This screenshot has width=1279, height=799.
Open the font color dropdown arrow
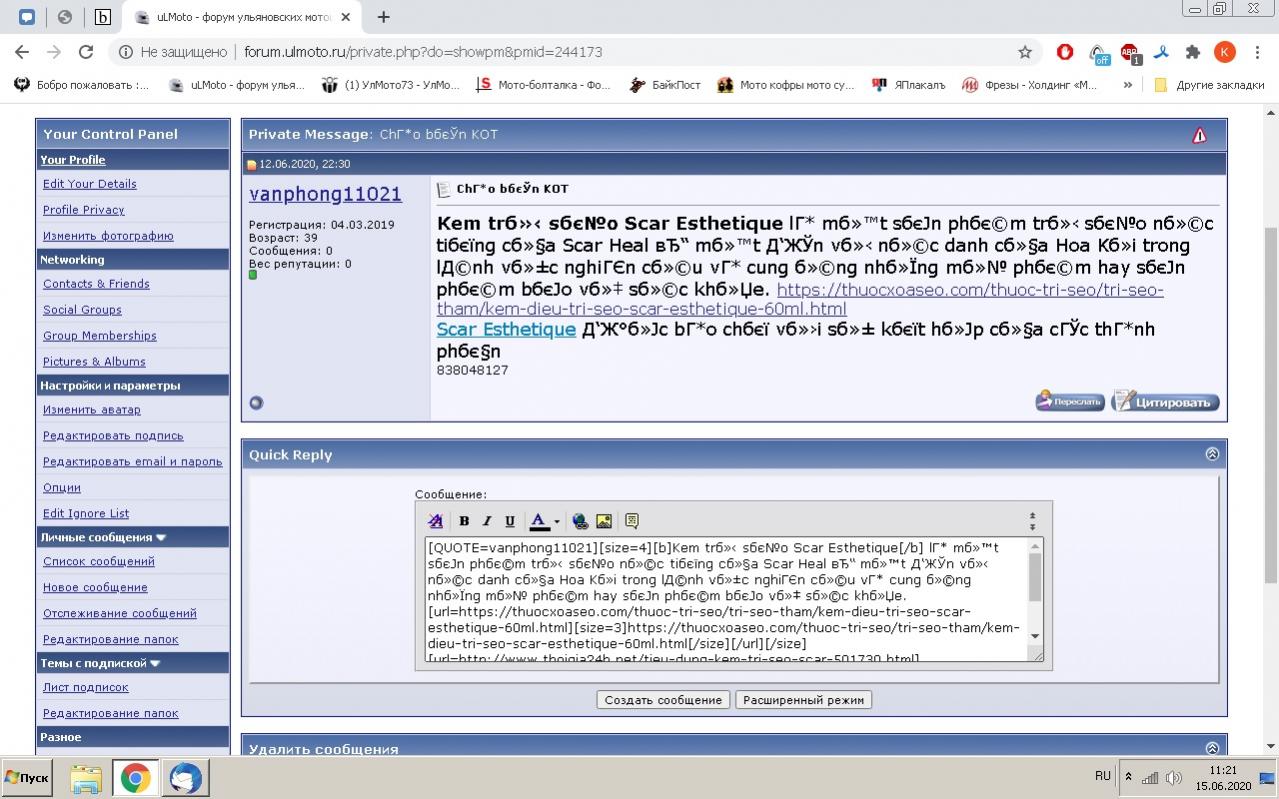click(557, 521)
